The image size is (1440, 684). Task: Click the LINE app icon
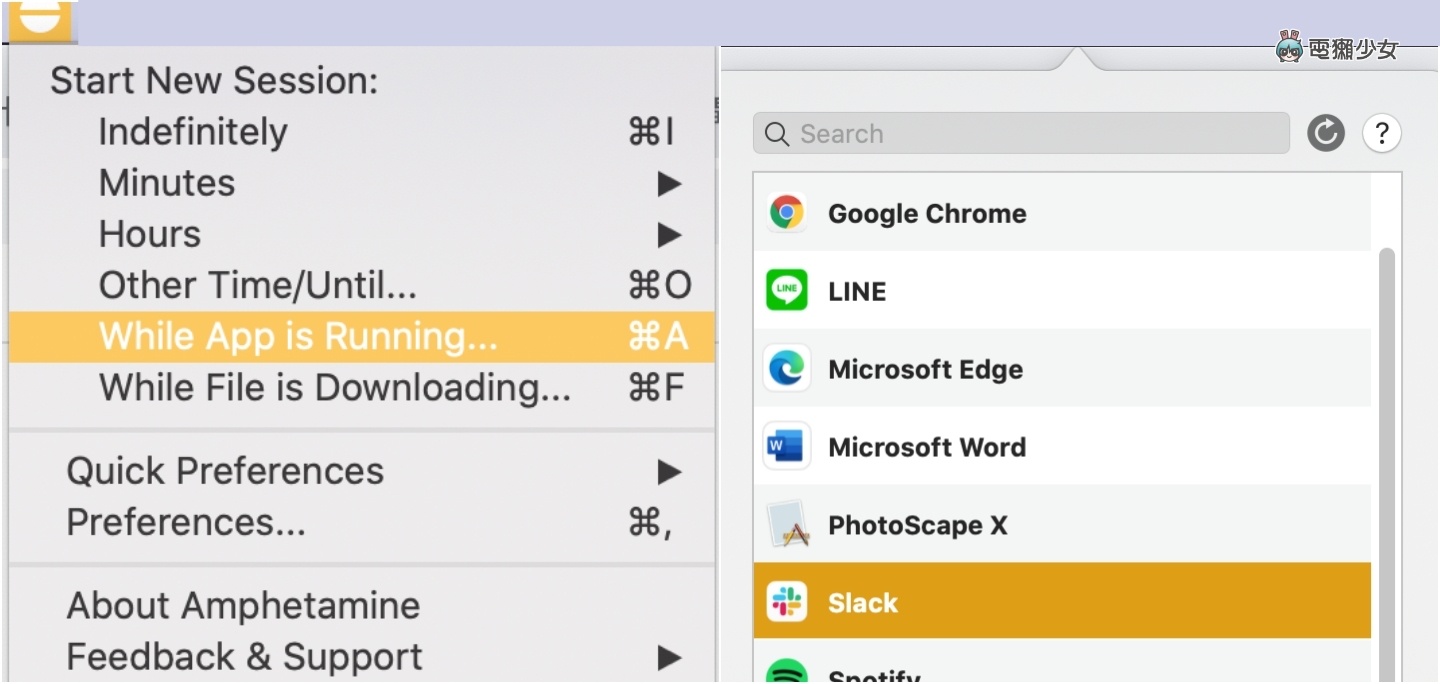point(787,291)
